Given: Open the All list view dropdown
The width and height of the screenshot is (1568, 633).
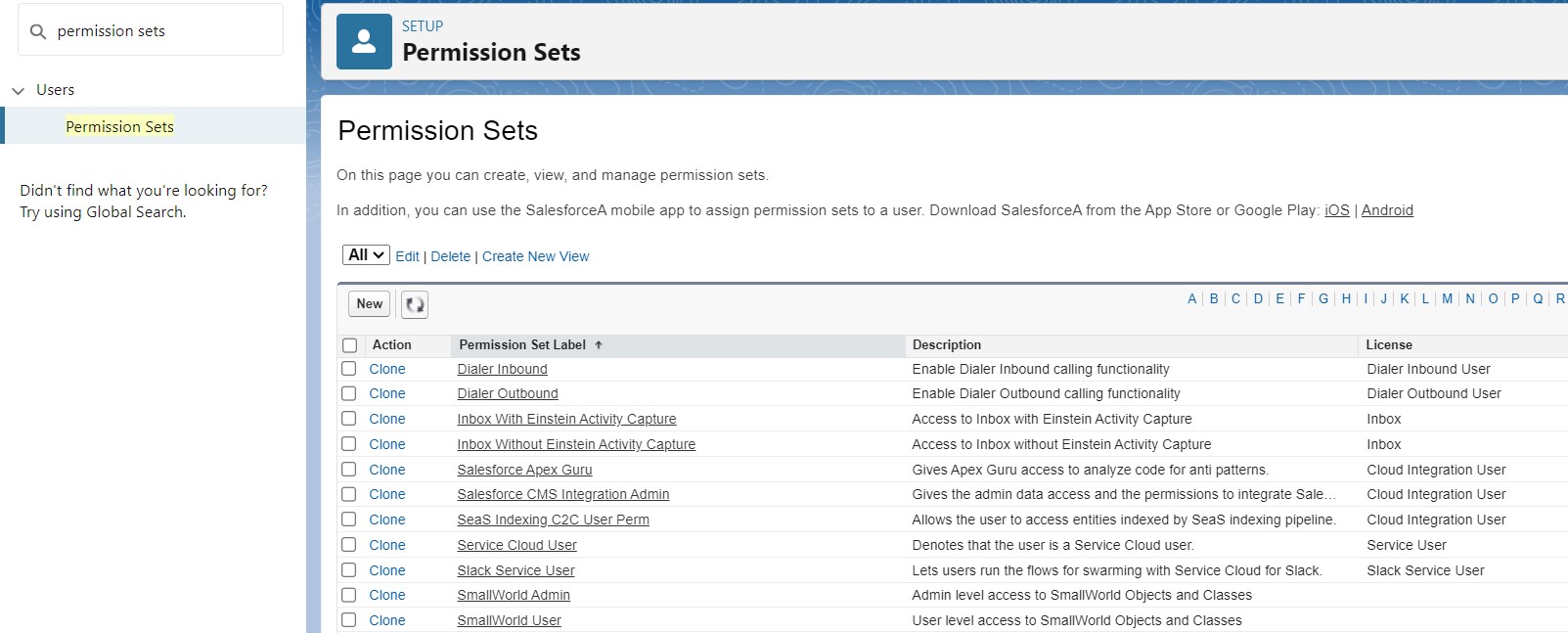Looking at the screenshot, I should click(x=366, y=255).
